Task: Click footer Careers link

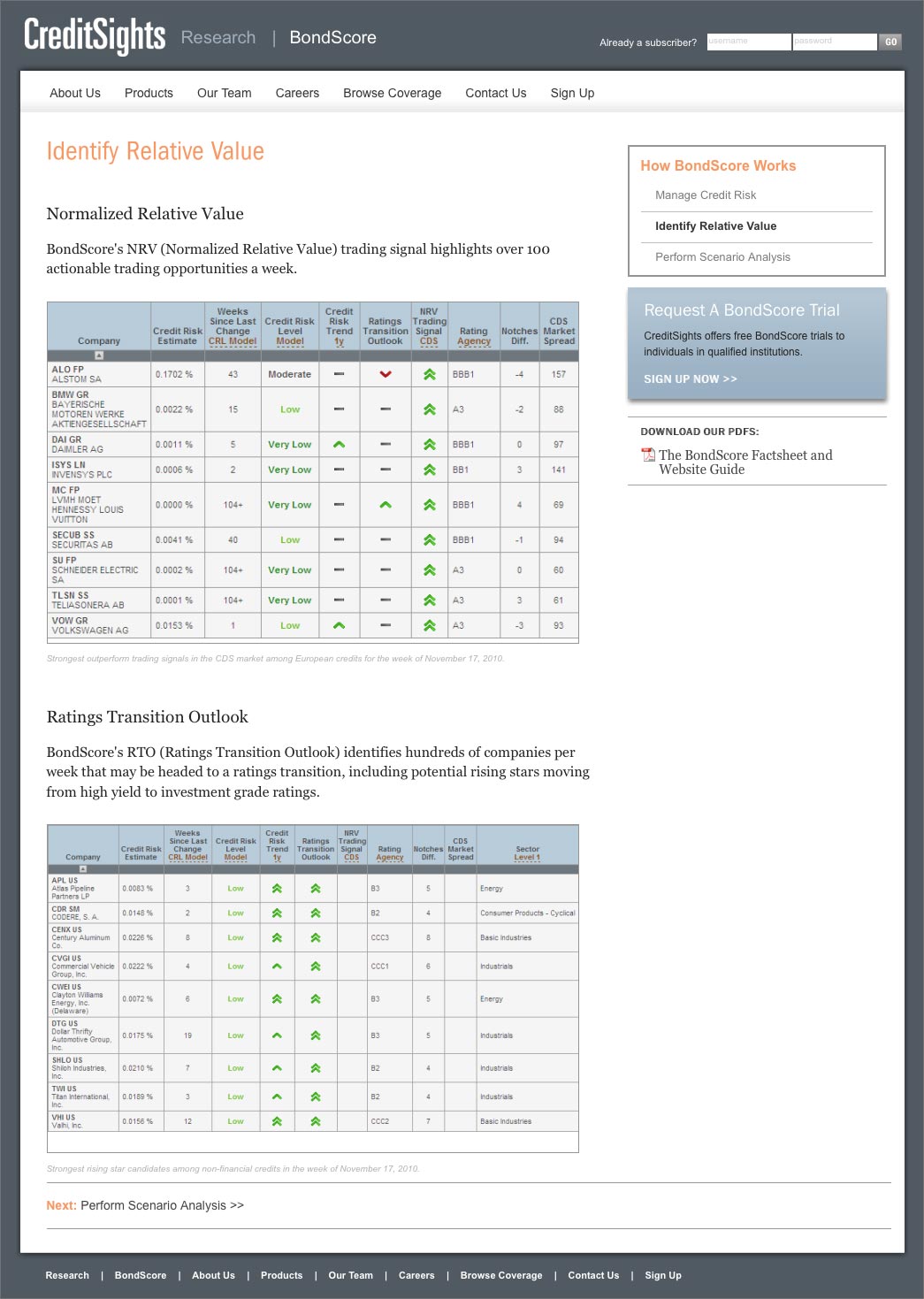Action: [x=416, y=1275]
